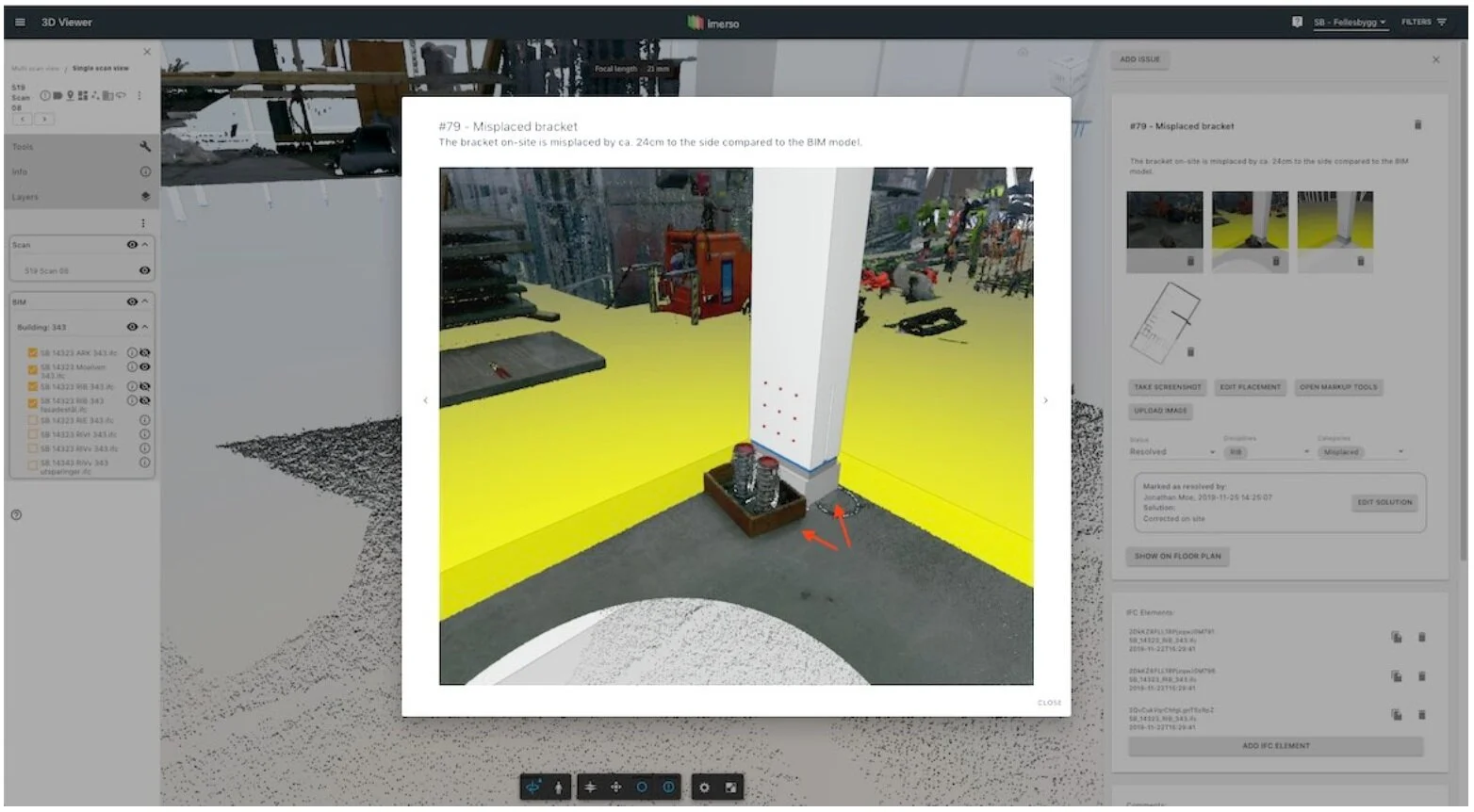
Task: Select the walk-through person mode
Action: point(559,787)
